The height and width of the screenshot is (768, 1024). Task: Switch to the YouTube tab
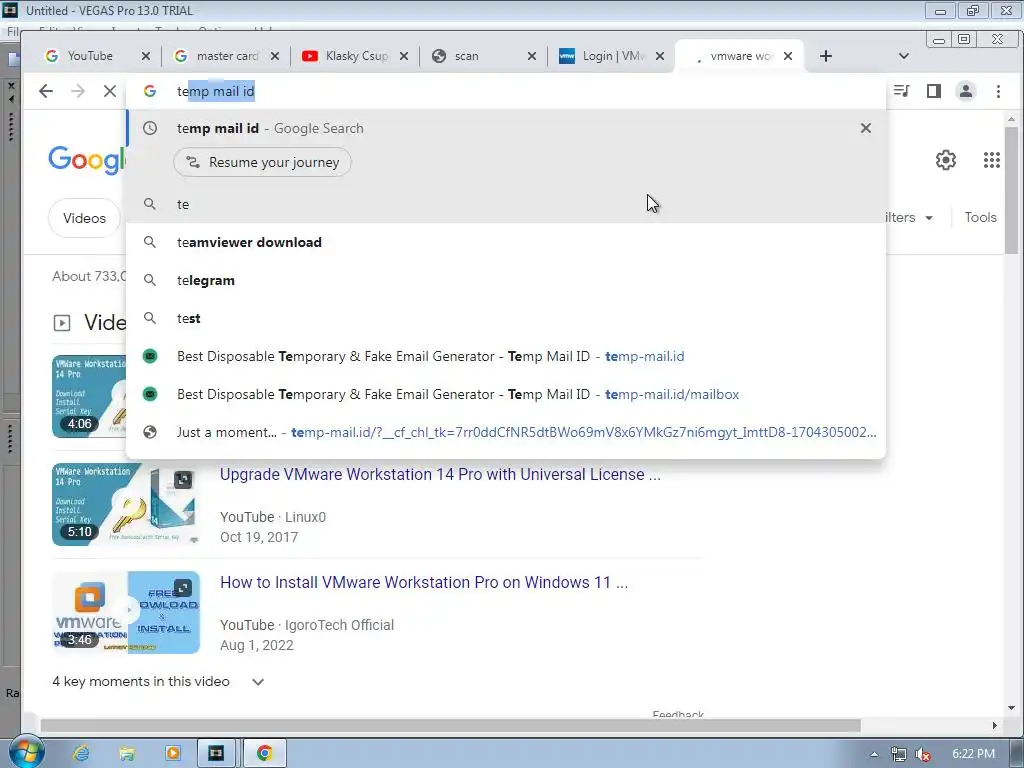90,56
